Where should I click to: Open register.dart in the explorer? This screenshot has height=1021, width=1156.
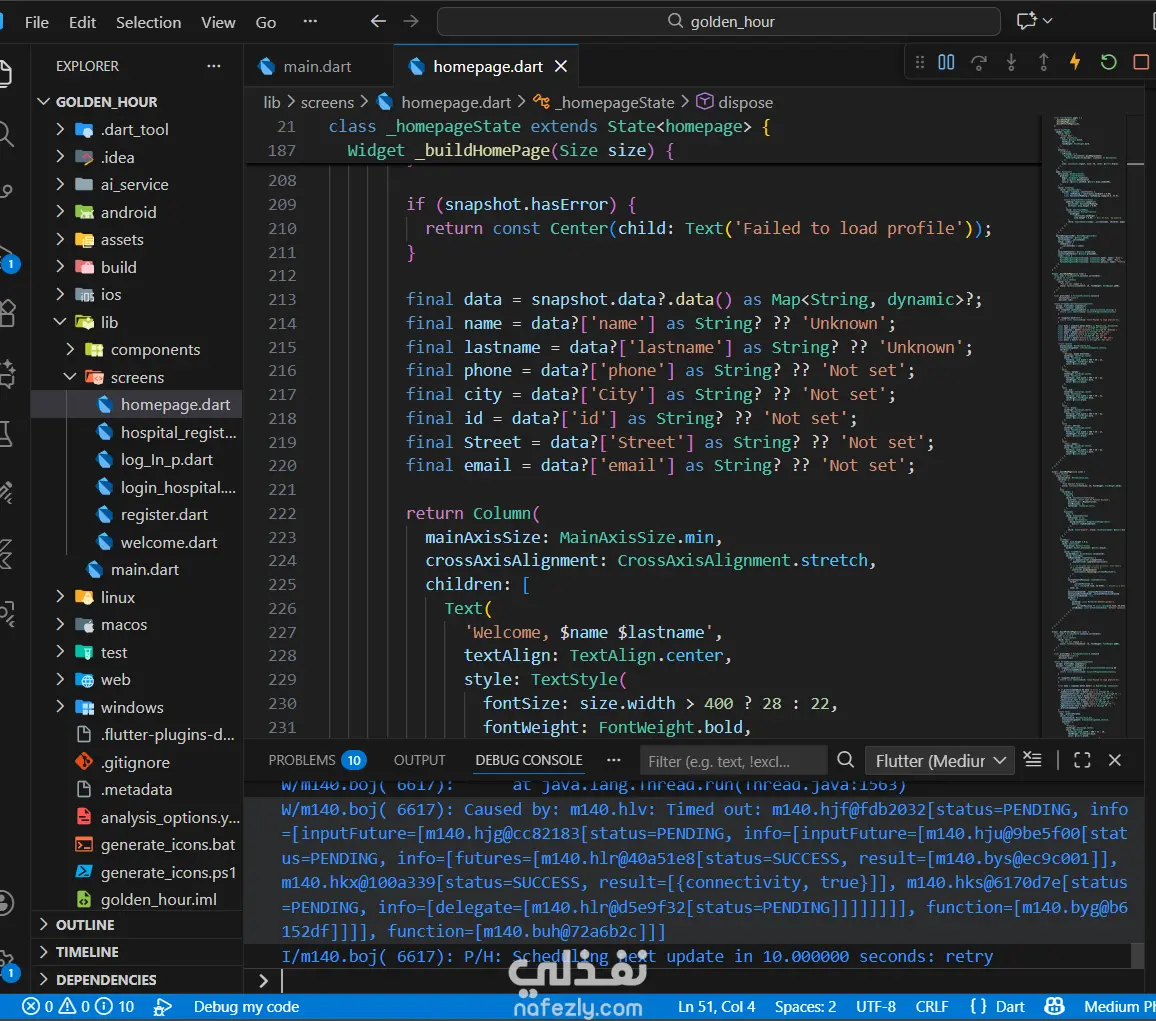tap(164, 515)
